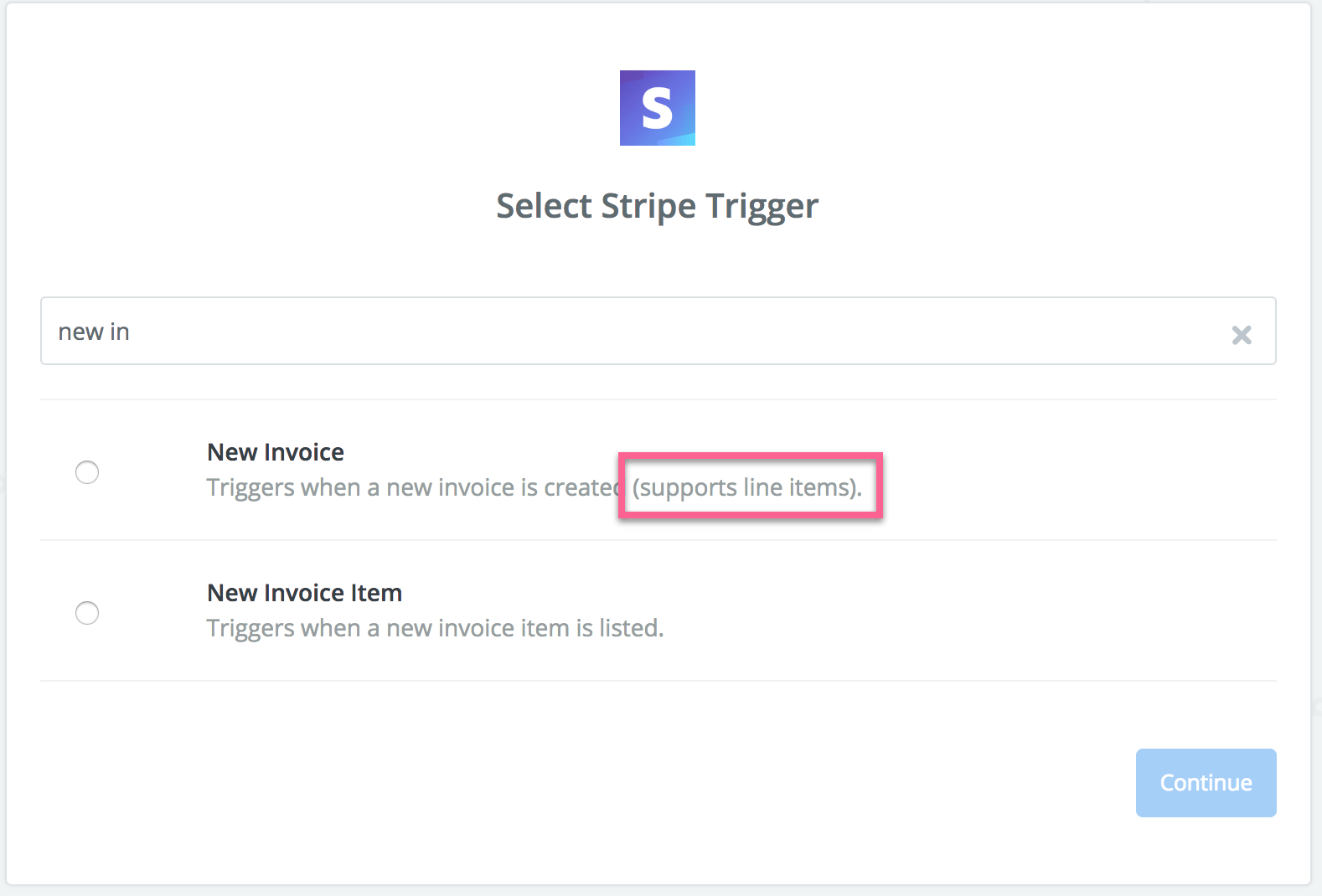Click the "Select Stripe Trigger" heading
Image resolution: width=1322 pixels, height=896 pixels.
click(x=658, y=207)
